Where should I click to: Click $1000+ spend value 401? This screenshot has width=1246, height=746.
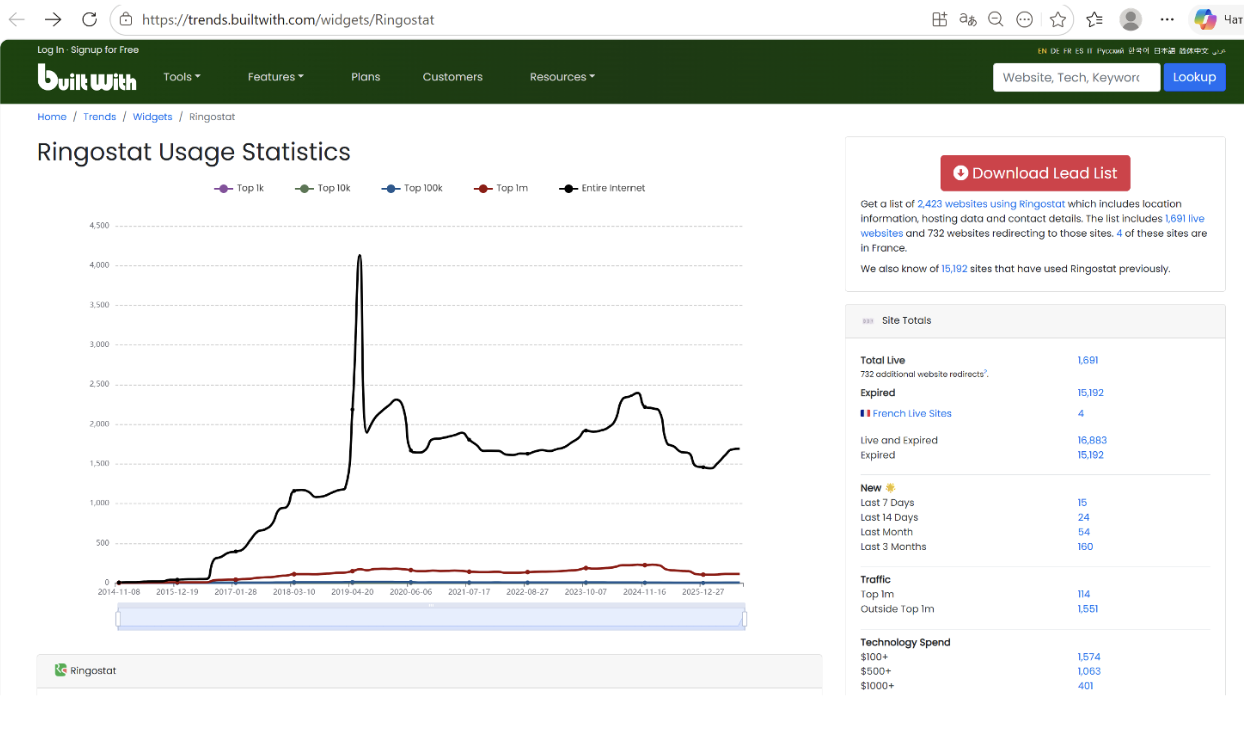(1085, 686)
